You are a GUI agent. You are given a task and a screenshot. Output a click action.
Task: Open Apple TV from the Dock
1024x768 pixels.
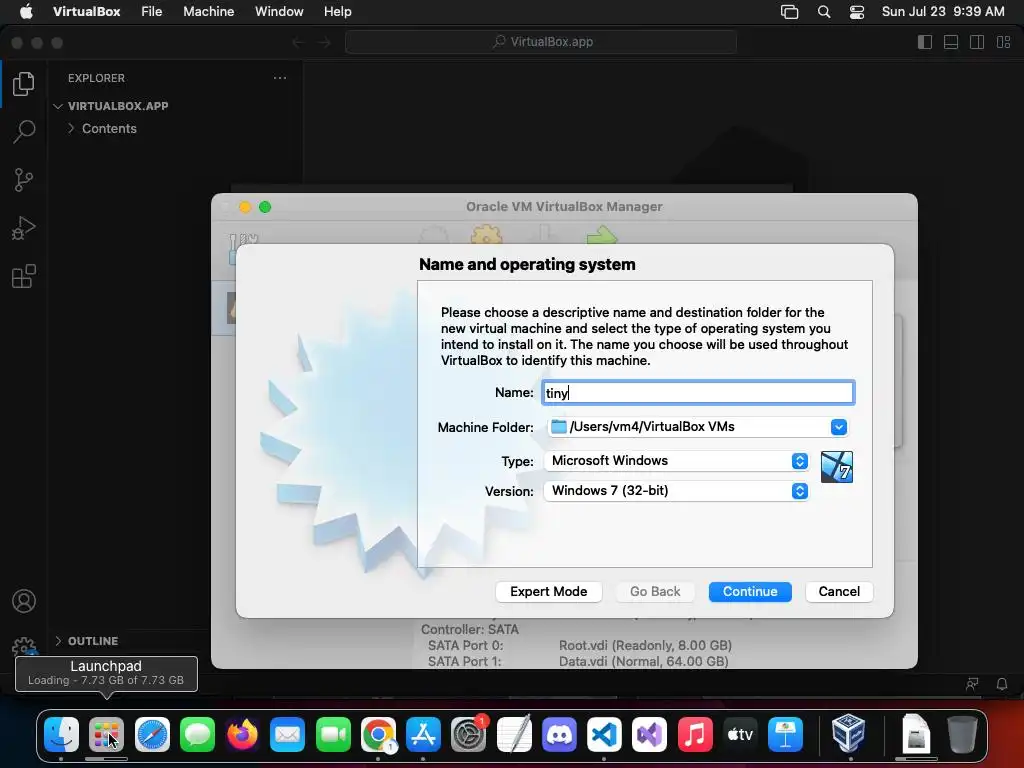(x=740, y=735)
